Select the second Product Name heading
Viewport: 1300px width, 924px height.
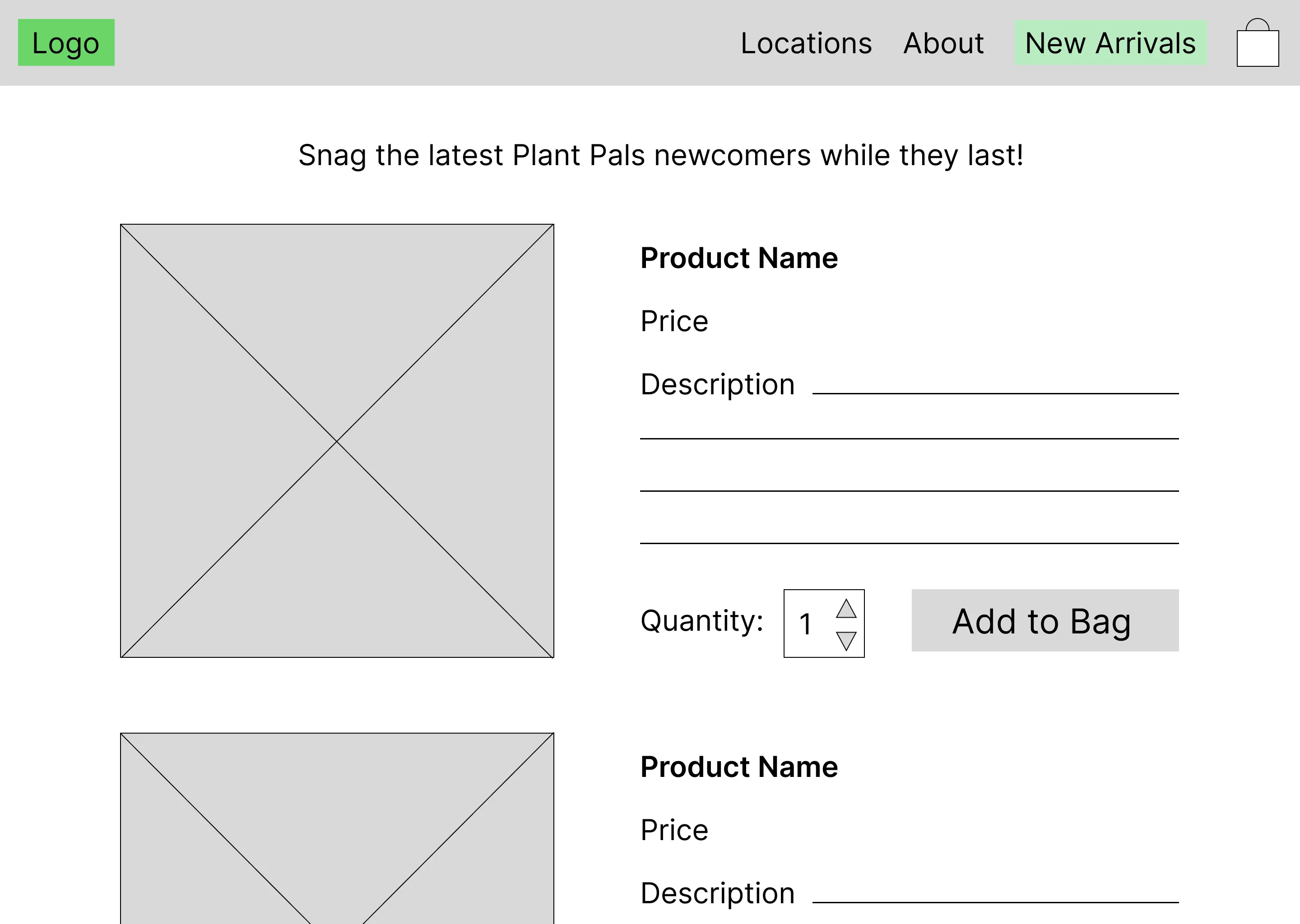click(x=739, y=767)
